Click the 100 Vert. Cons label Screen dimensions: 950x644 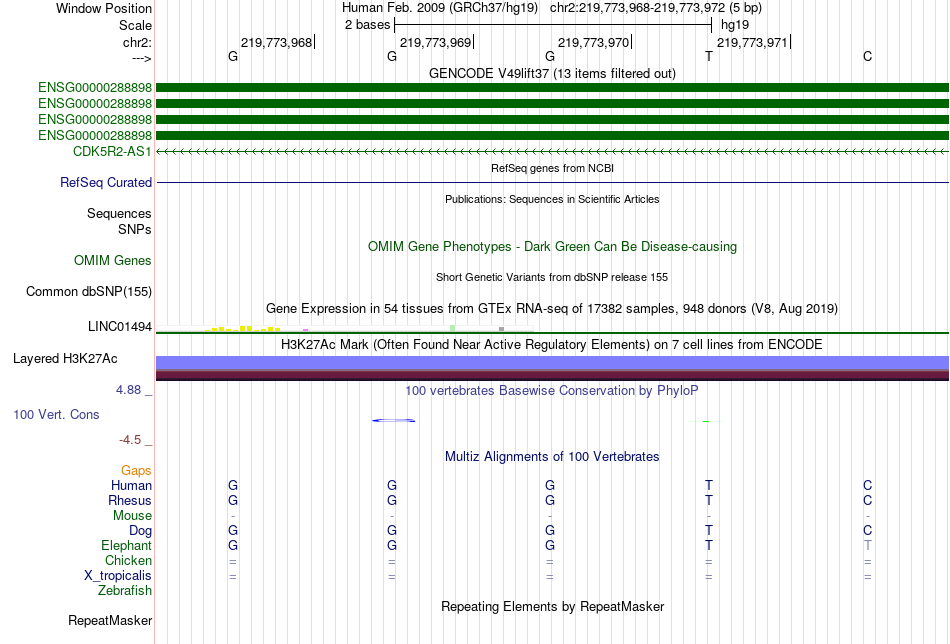click(56, 414)
